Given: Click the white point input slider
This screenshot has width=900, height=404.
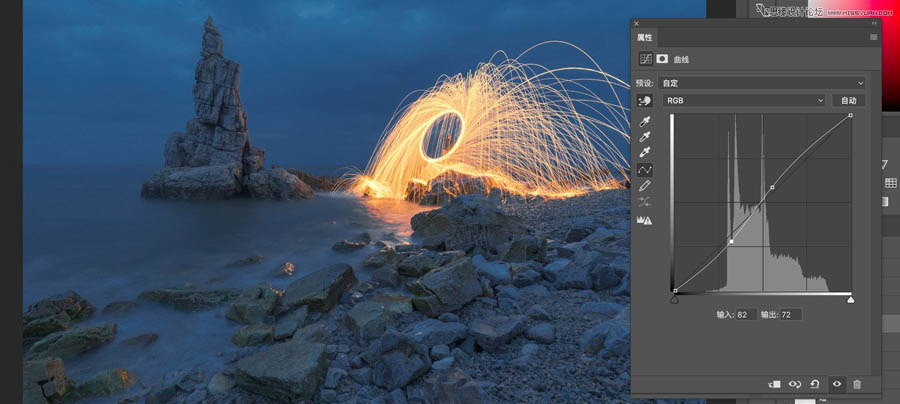Looking at the screenshot, I should [851, 300].
